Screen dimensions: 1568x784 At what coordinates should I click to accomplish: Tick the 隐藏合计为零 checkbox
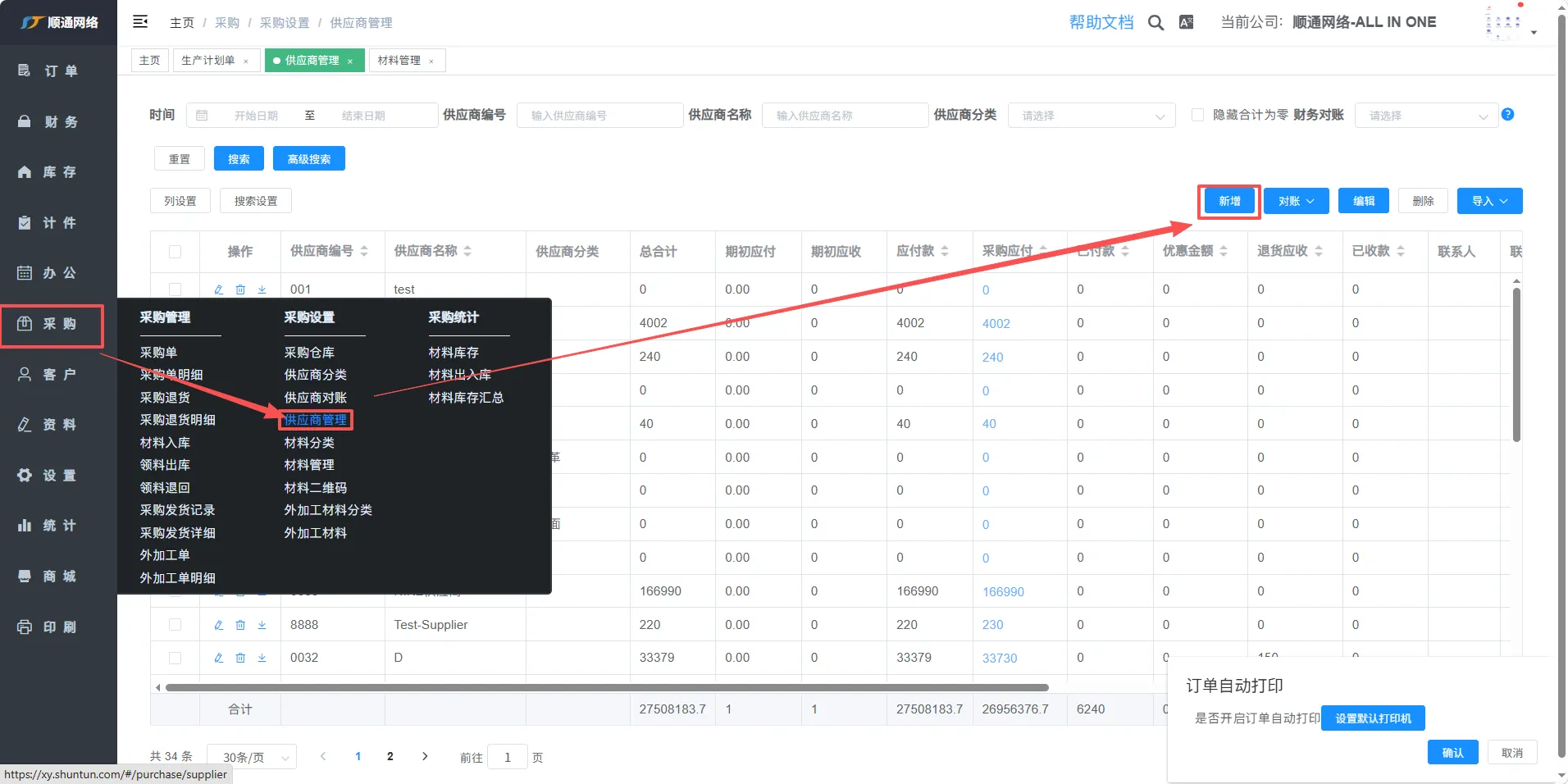tap(1197, 115)
